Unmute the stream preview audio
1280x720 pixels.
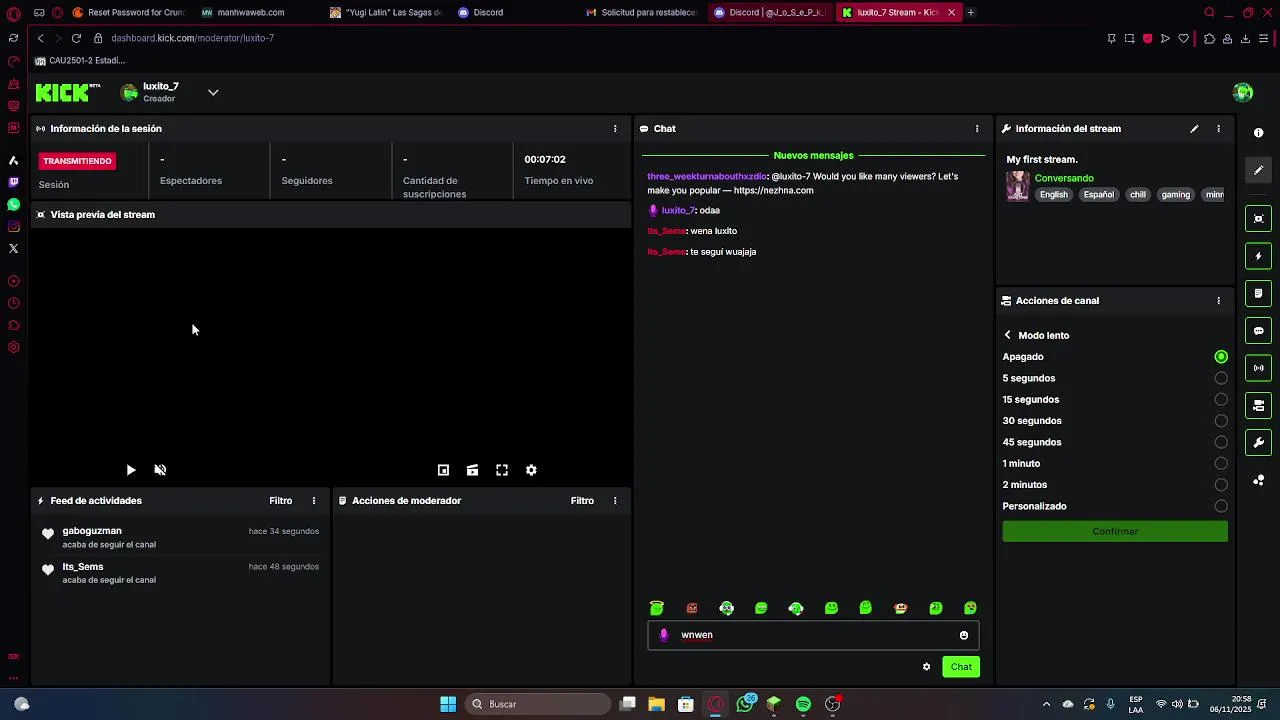(160, 470)
